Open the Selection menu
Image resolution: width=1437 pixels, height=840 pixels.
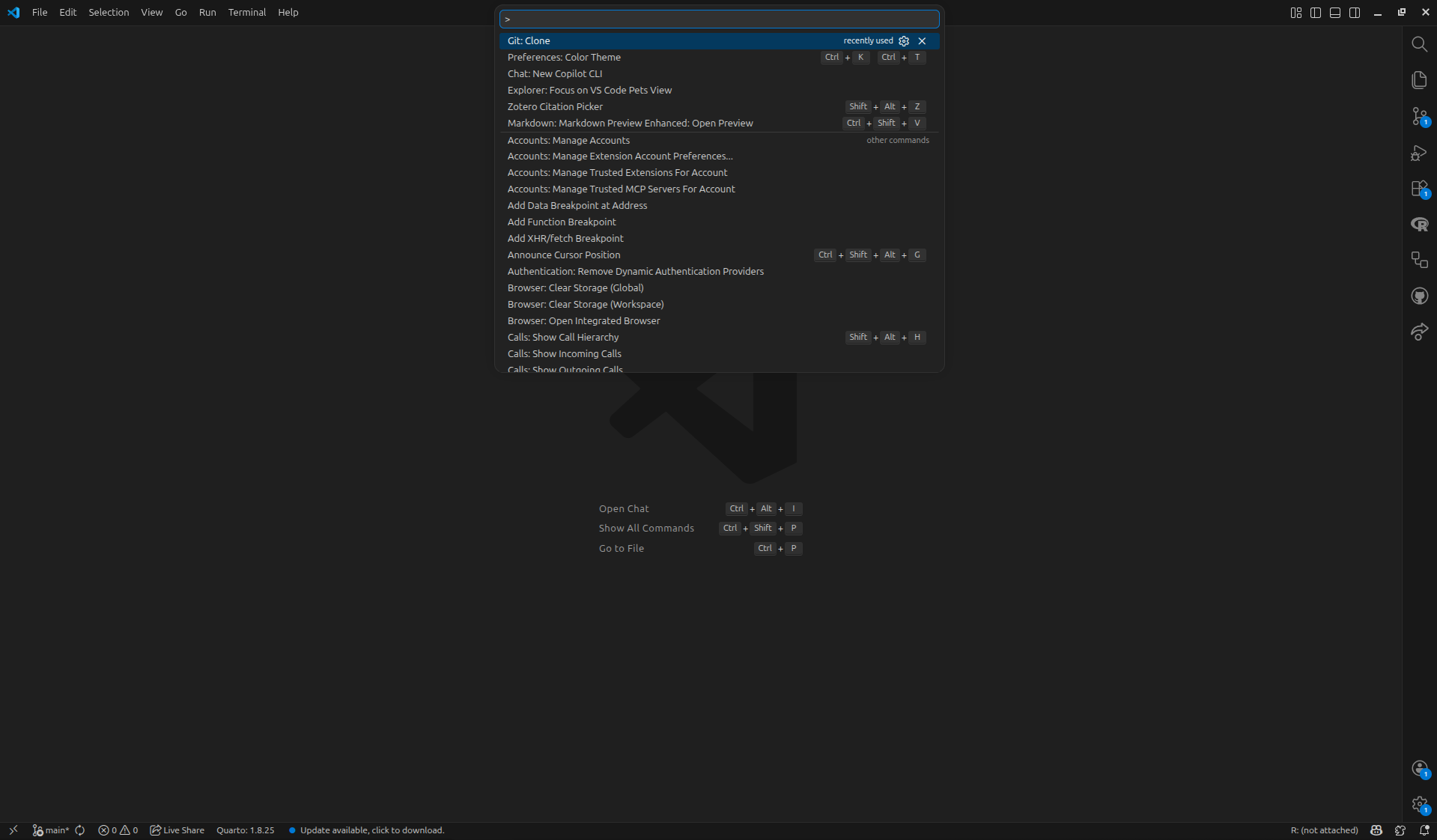[x=109, y=13]
